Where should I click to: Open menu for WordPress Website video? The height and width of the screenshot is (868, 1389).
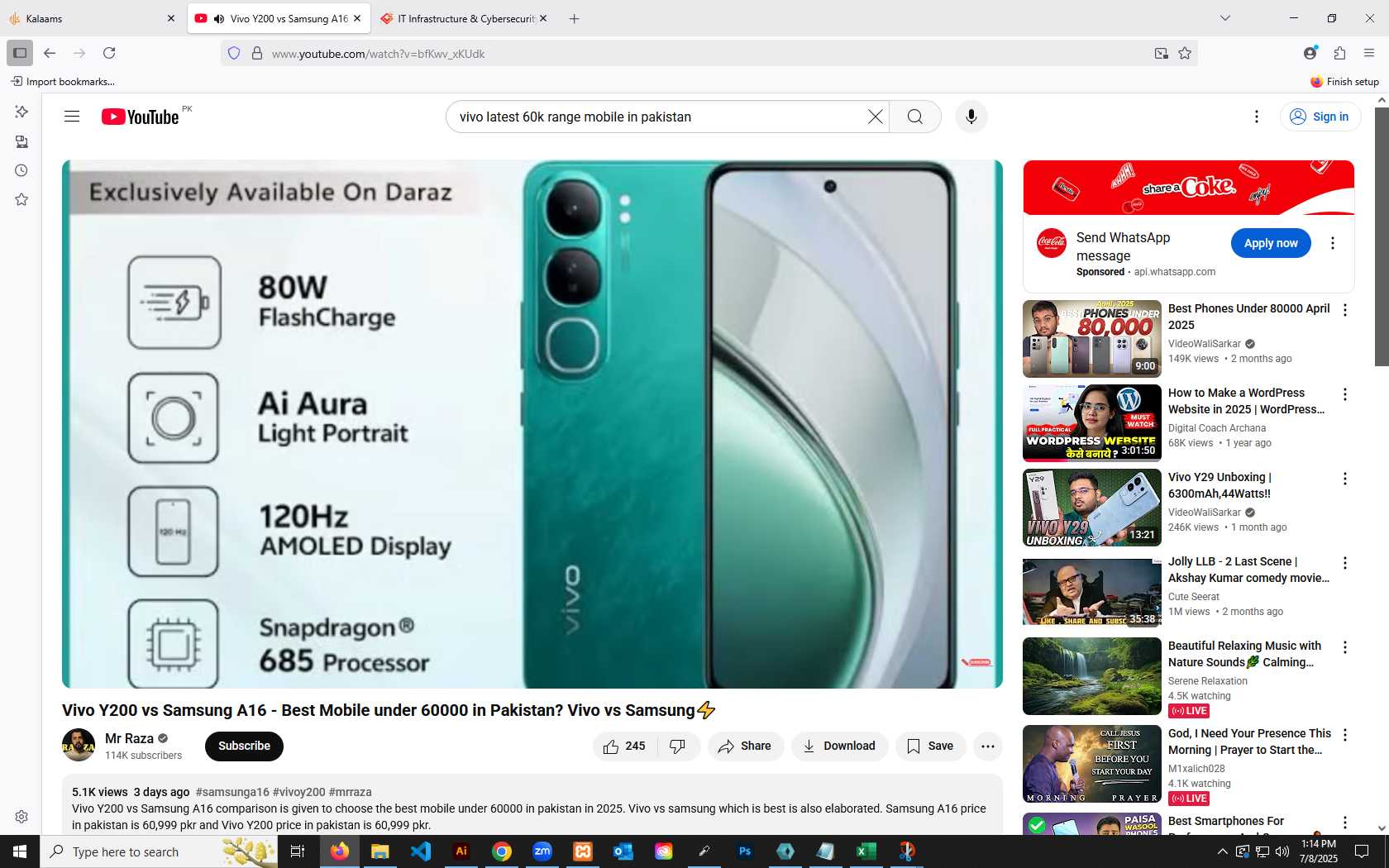click(x=1345, y=394)
